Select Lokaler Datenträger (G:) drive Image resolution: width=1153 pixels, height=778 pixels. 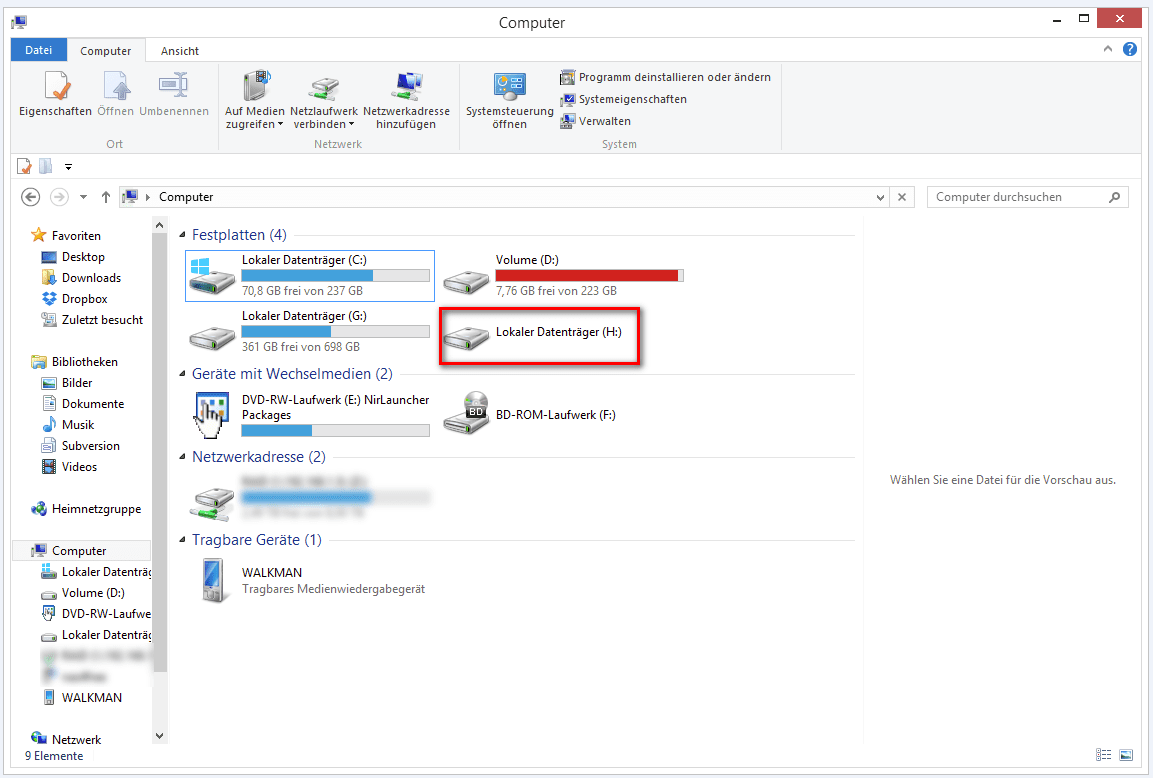[310, 332]
